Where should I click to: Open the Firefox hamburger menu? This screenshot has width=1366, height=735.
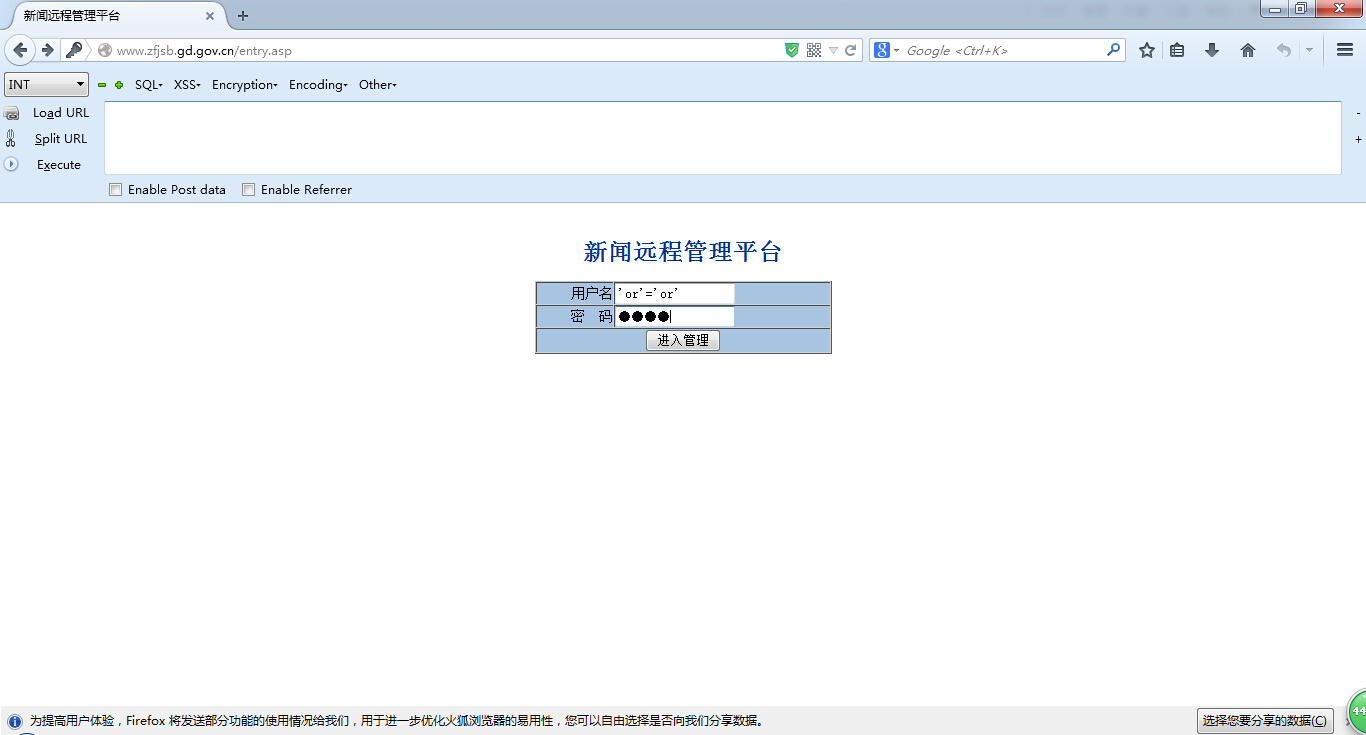click(x=1345, y=50)
